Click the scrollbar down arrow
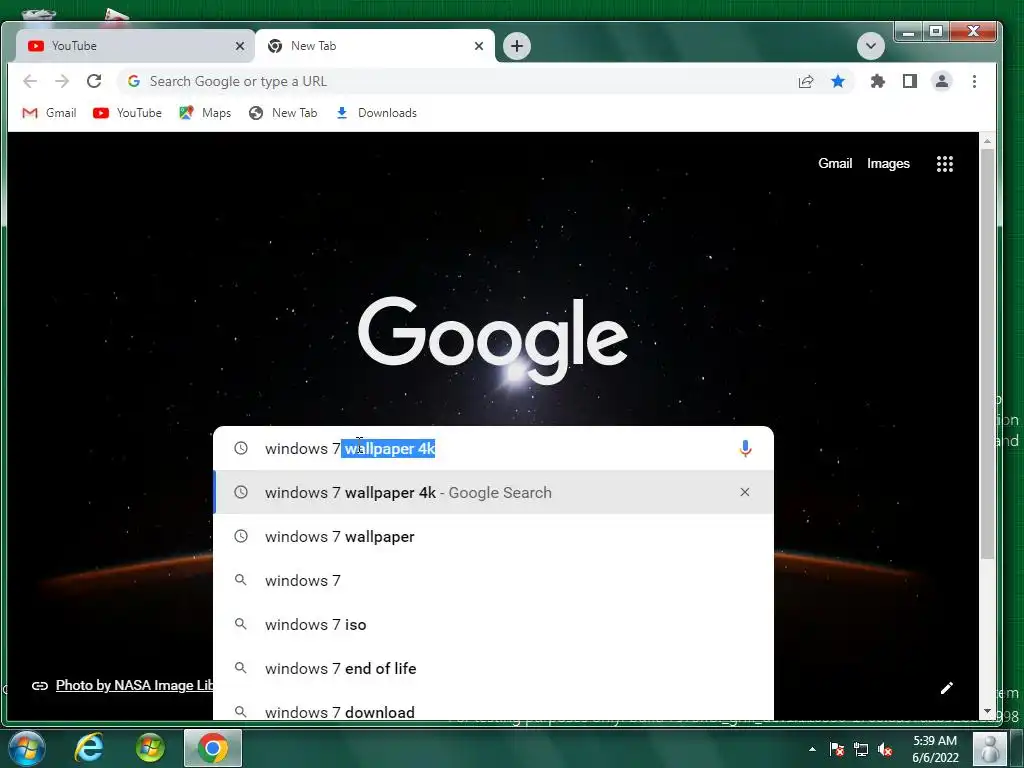This screenshot has width=1024, height=768. click(987, 711)
